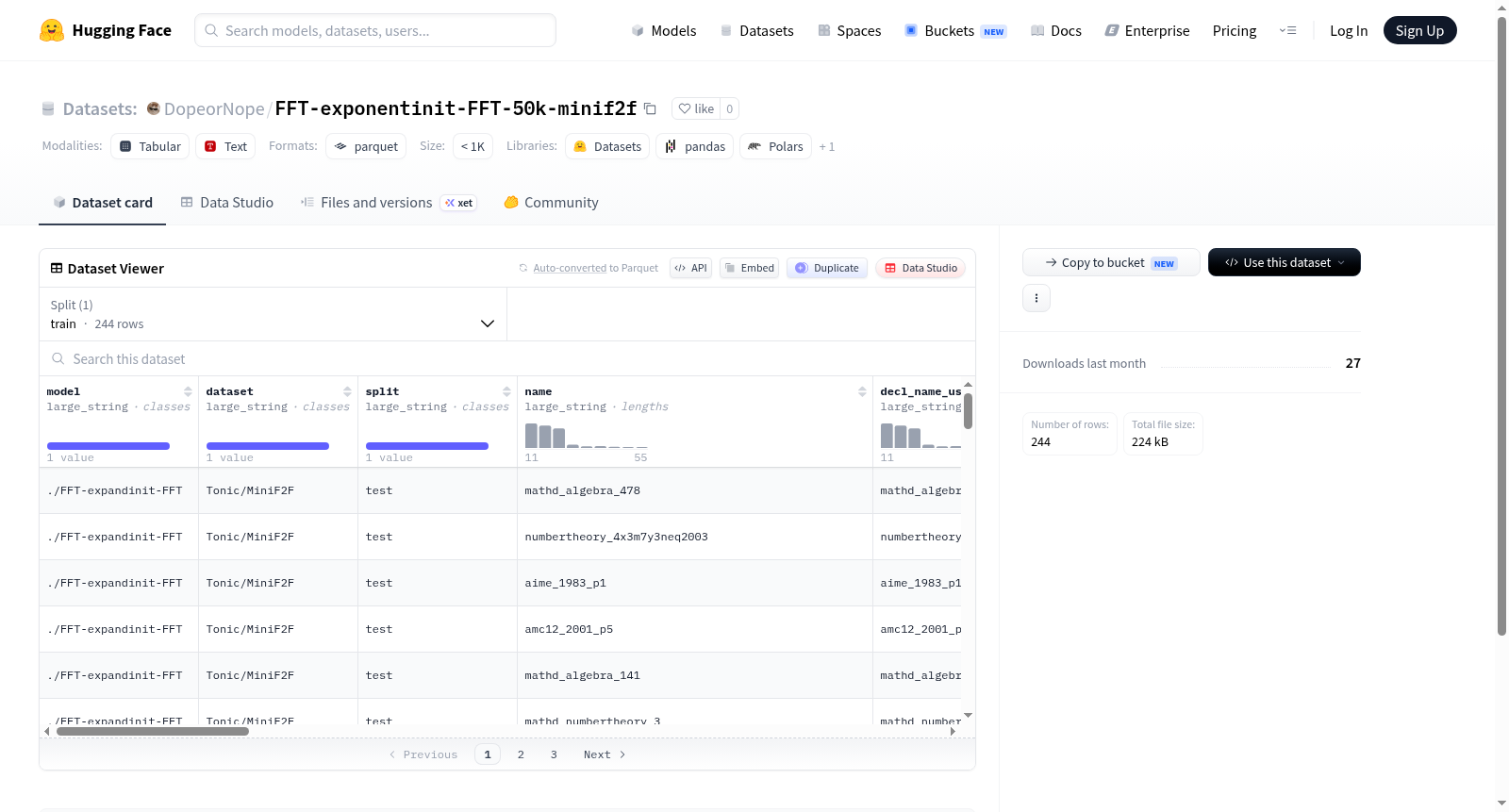Go to the Next page of rows
The width and height of the screenshot is (1509, 812).
click(x=605, y=754)
